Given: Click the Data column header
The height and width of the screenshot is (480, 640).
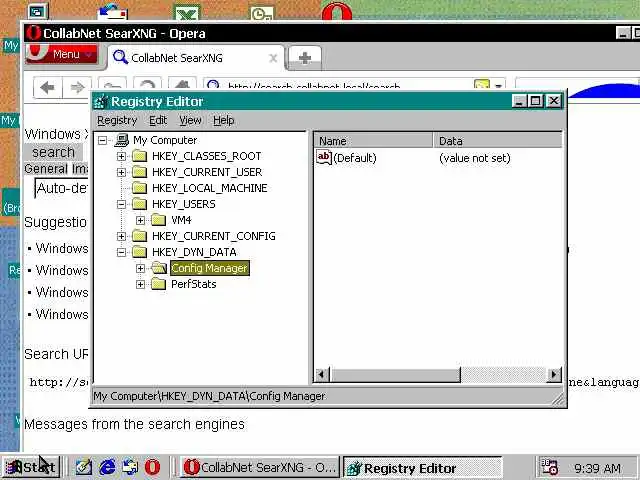Looking at the screenshot, I should [497, 141].
